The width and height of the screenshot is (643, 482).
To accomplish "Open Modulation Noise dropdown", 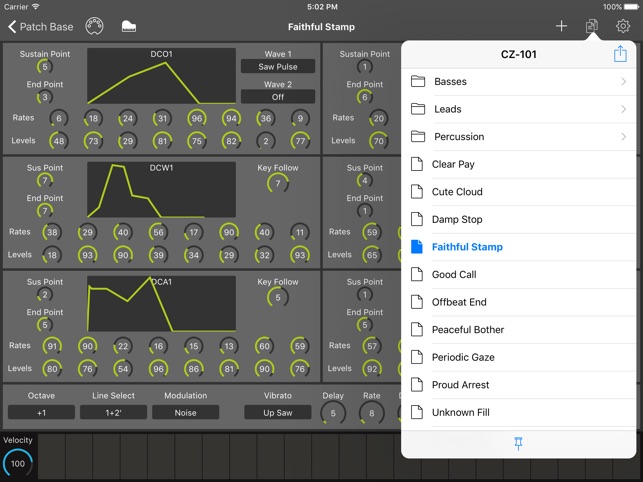I will pos(185,412).
